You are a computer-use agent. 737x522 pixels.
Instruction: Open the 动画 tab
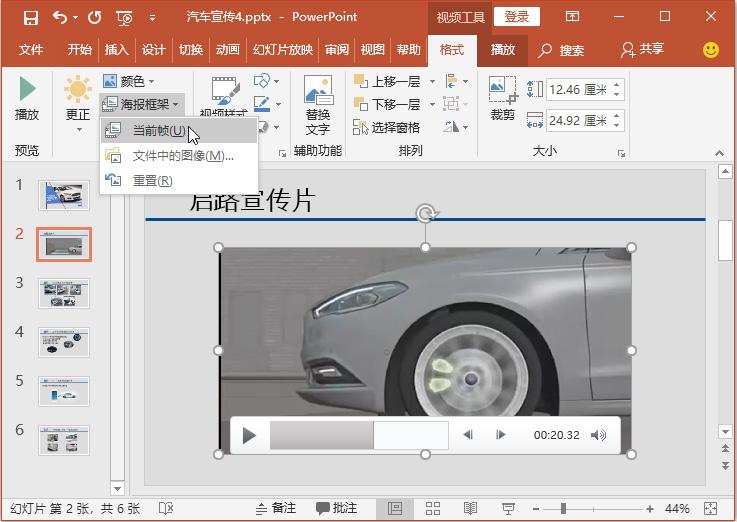[x=228, y=49]
